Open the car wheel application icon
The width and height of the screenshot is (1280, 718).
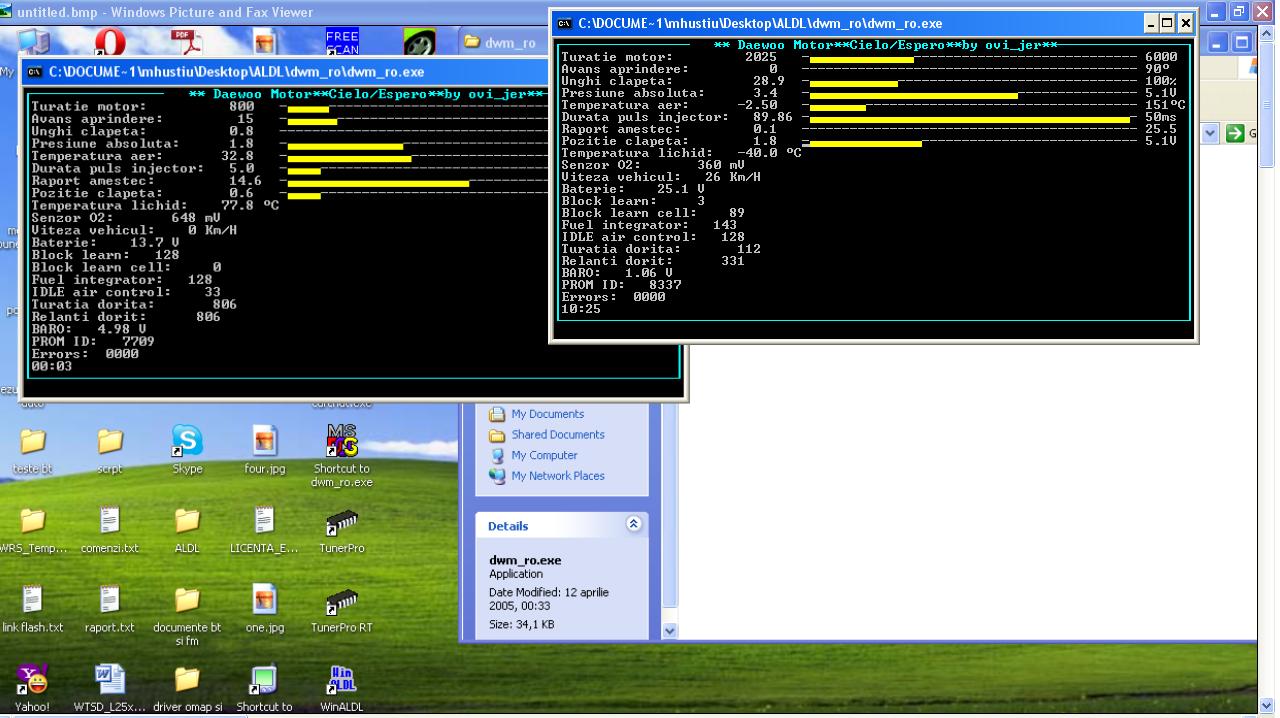(419, 43)
